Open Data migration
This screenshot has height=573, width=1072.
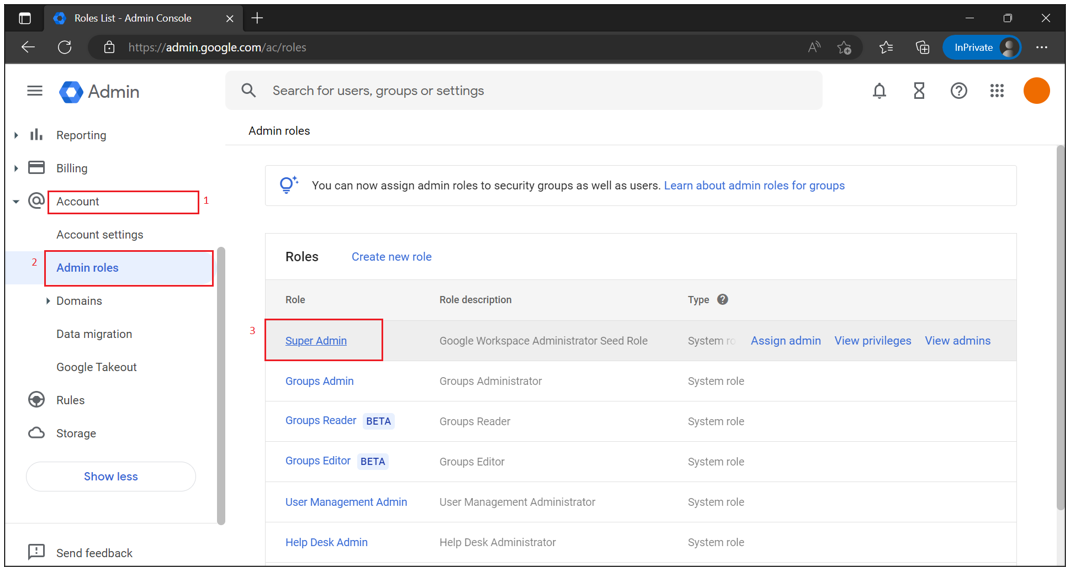click(94, 334)
